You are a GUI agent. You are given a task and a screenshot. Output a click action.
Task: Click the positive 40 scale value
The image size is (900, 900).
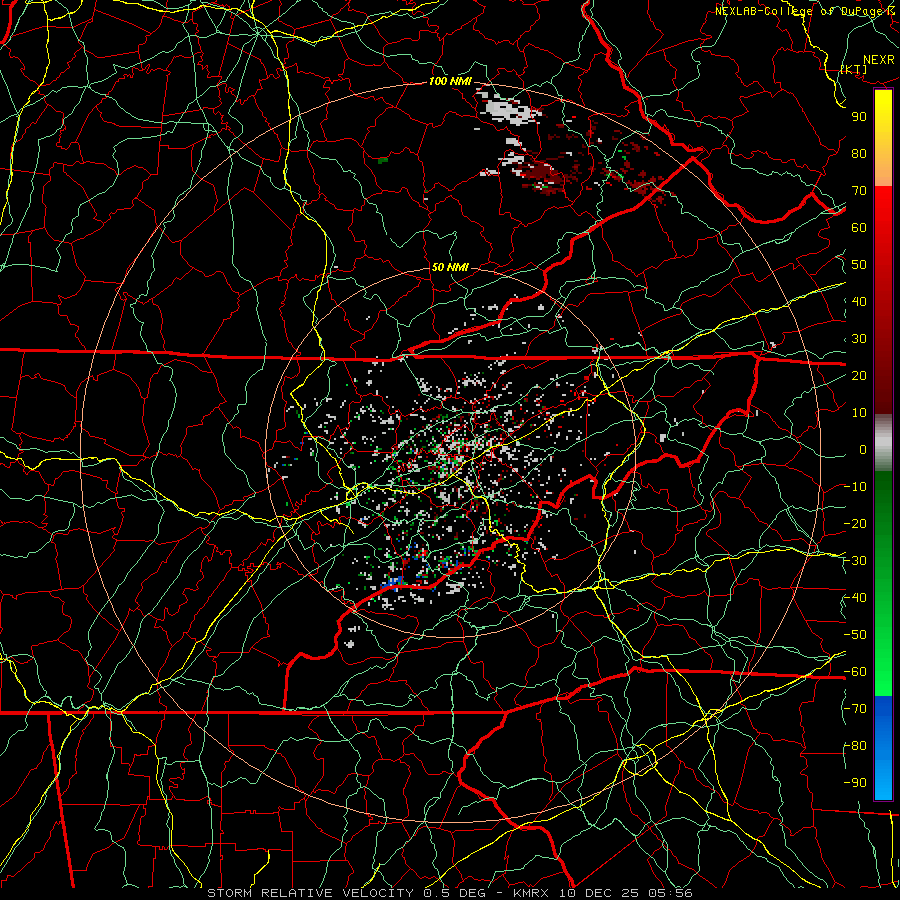(859, 301)
